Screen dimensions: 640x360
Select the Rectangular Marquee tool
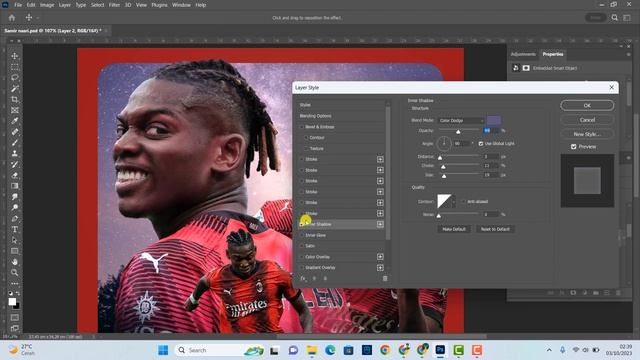pos(15,67)
